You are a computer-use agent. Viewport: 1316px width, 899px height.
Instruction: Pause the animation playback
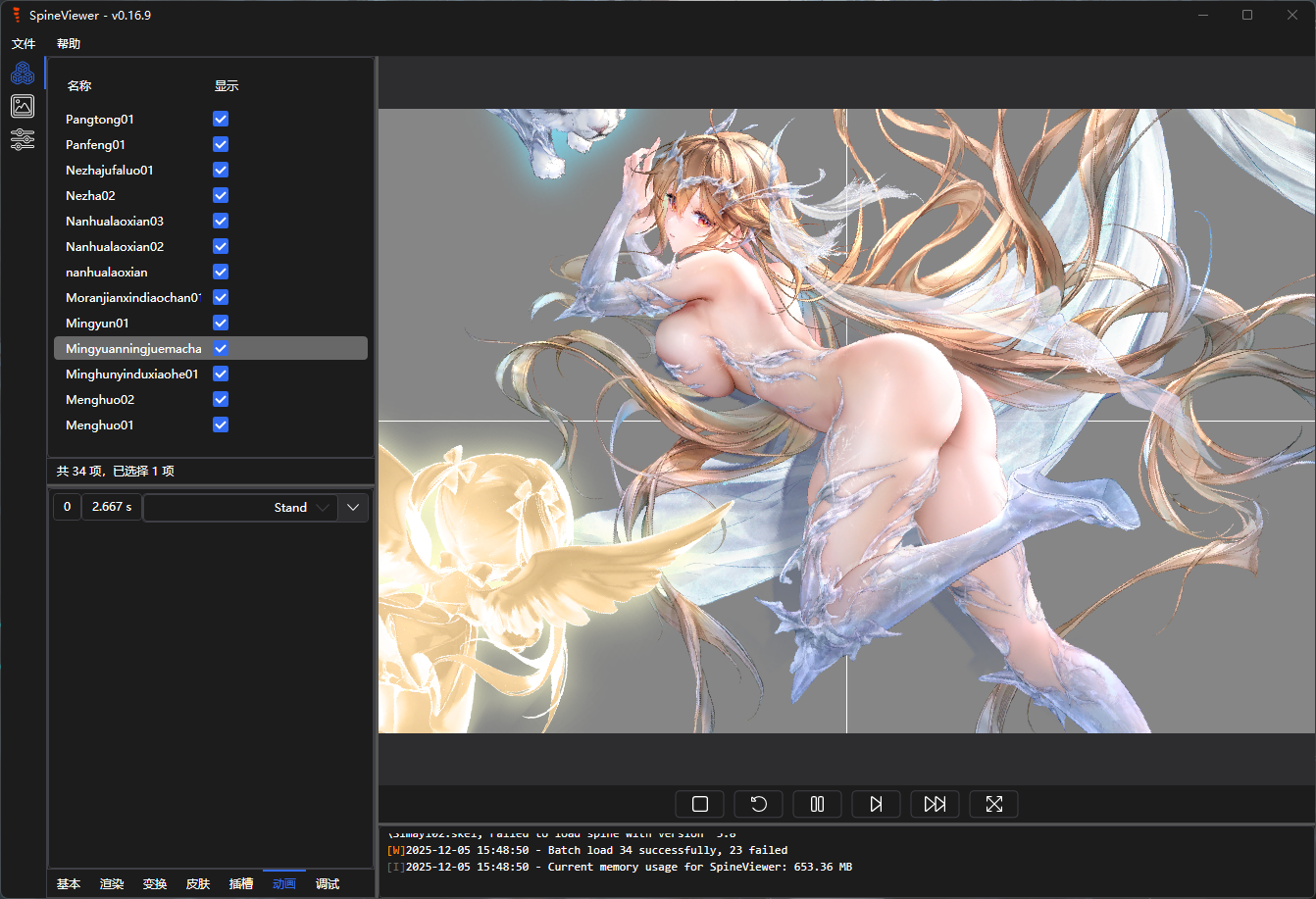coord(817,804)
